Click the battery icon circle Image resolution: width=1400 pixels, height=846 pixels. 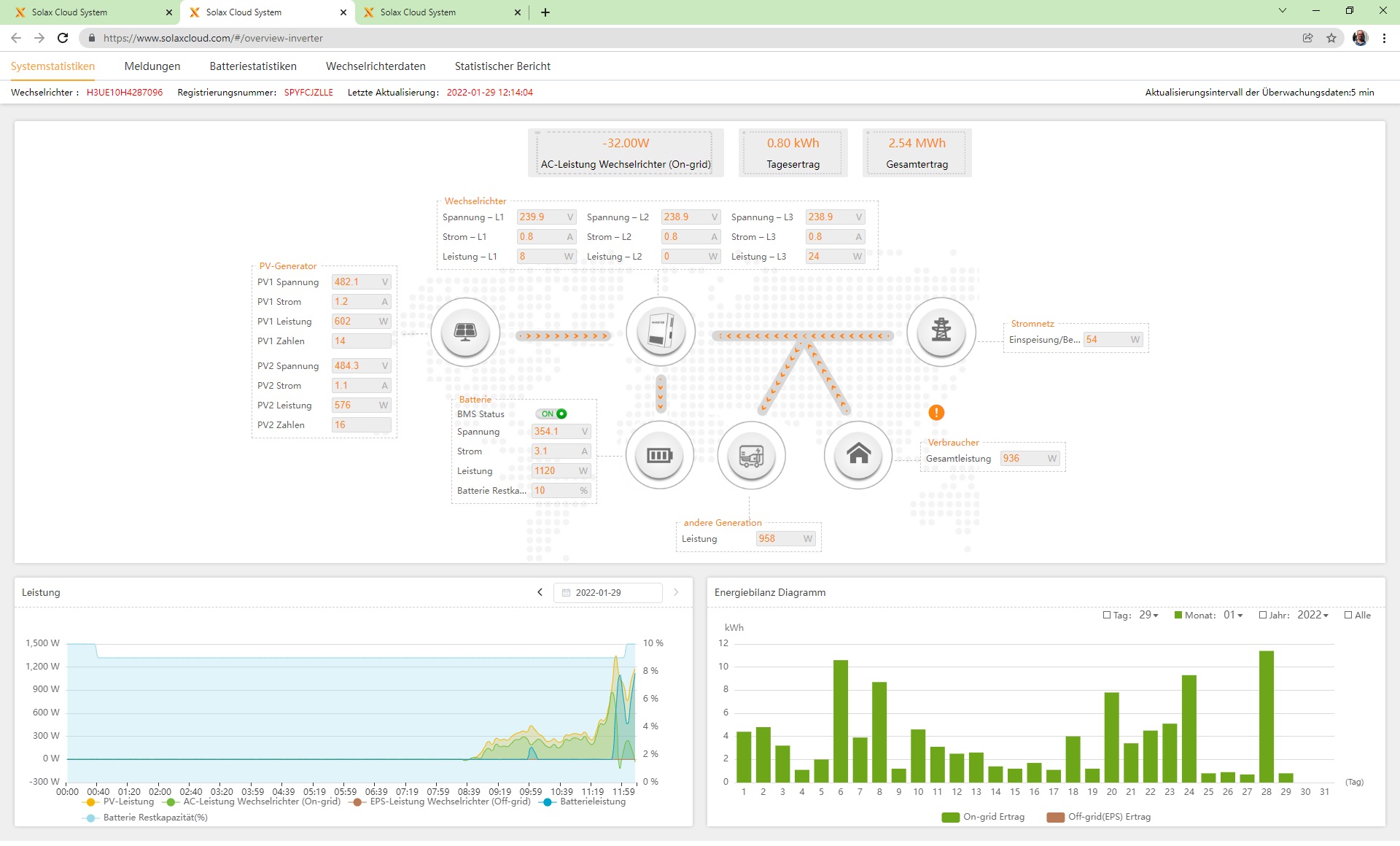click(x=659, y=456)
